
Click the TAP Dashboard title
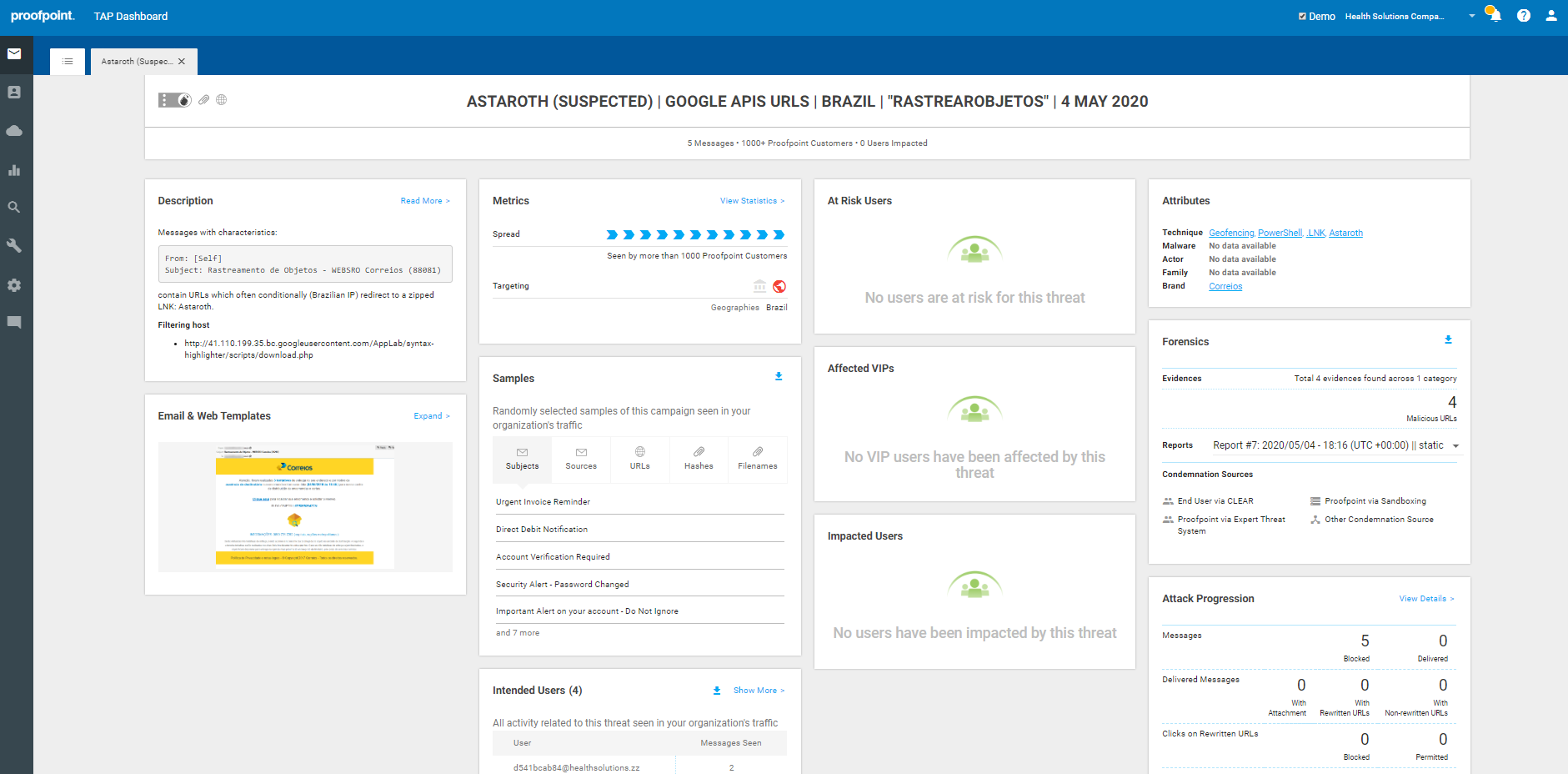point(131,17)
